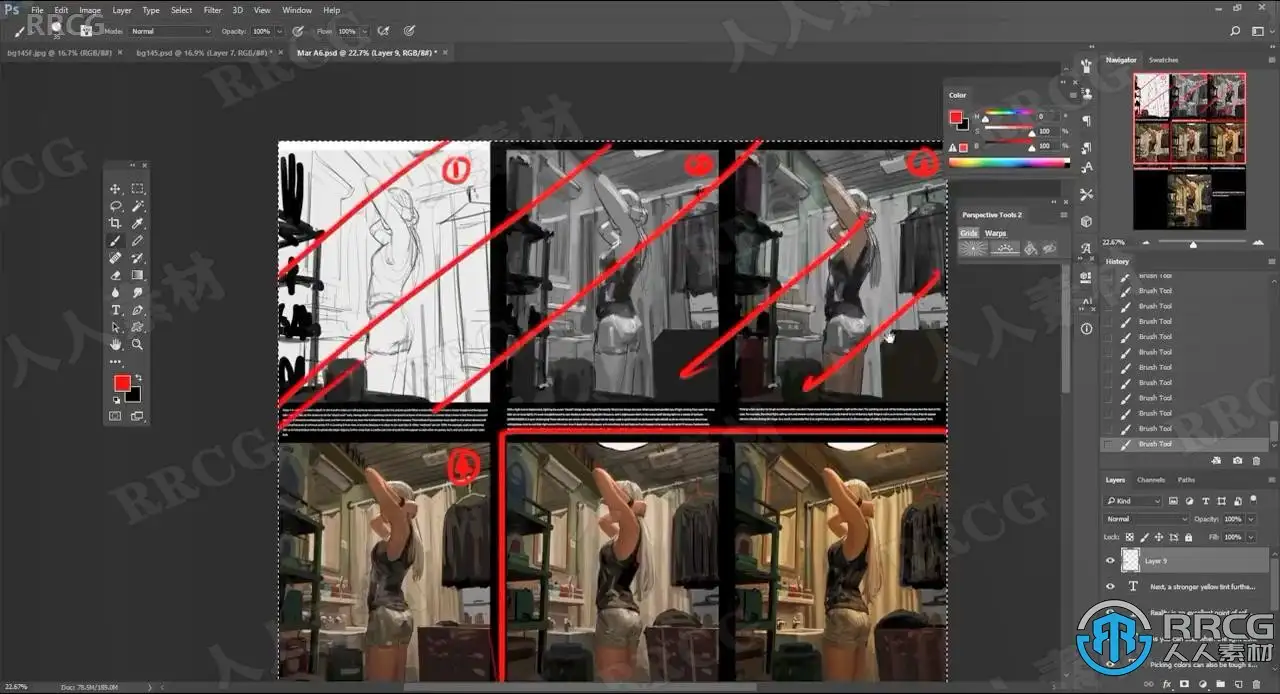The image size is (1280, 694).
Task: Toggle filter for type layers
Action: 1204,501
